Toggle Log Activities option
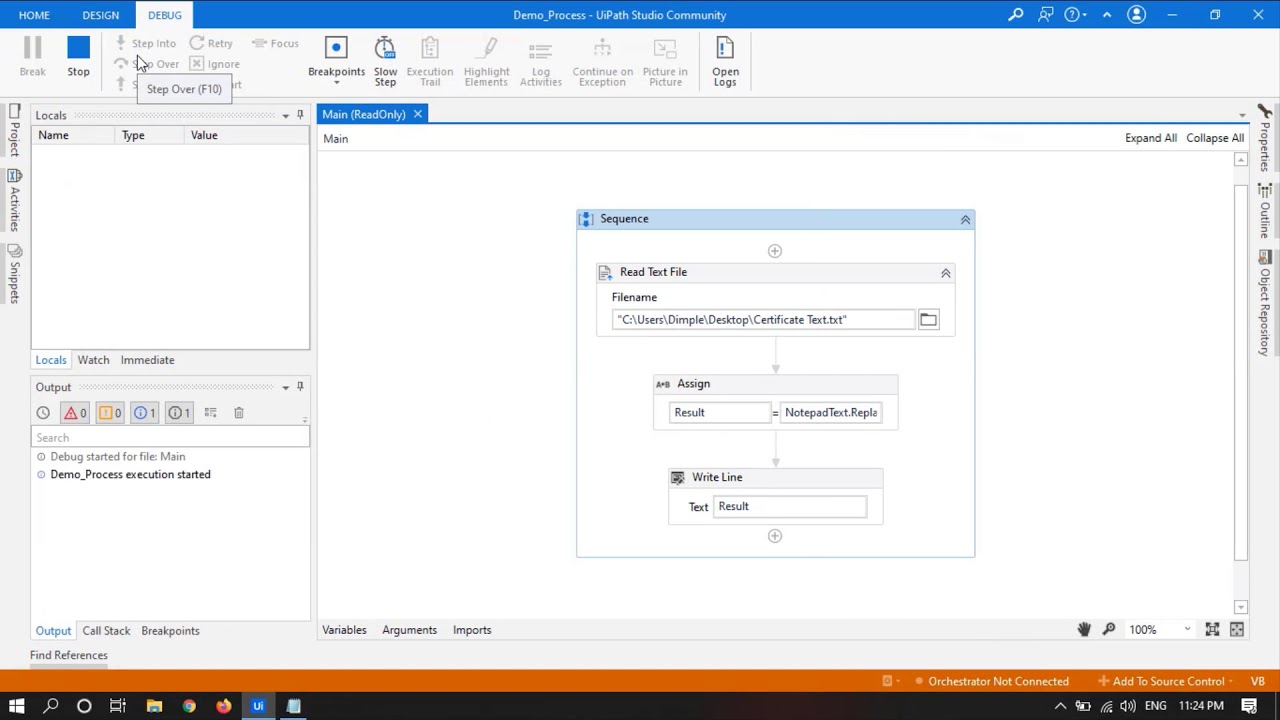This screenshot has height=720, width=1280. 541,61
